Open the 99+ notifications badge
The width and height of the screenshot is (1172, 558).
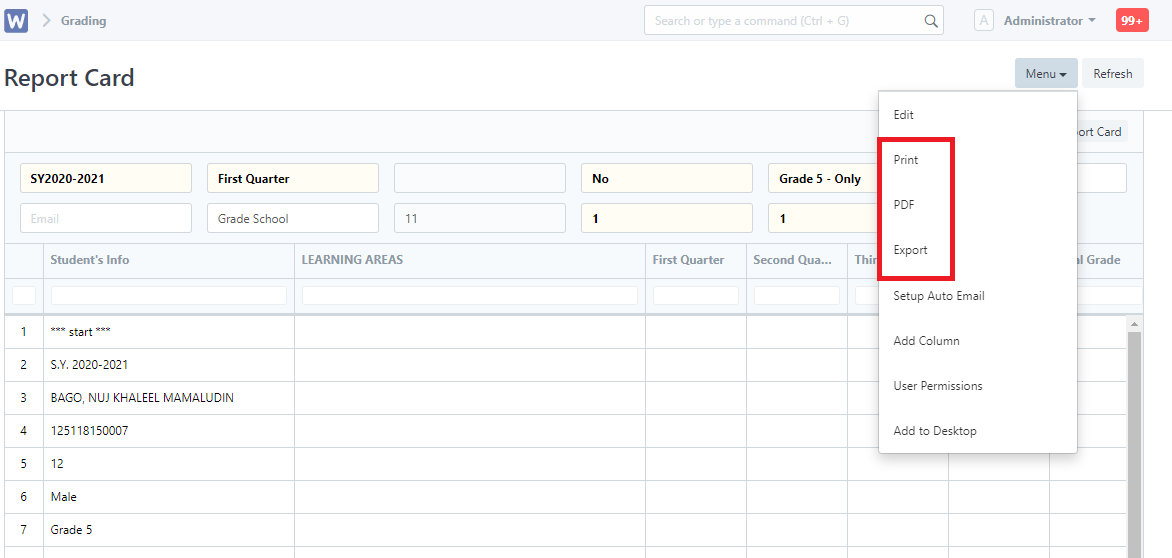click(1132, 21)
